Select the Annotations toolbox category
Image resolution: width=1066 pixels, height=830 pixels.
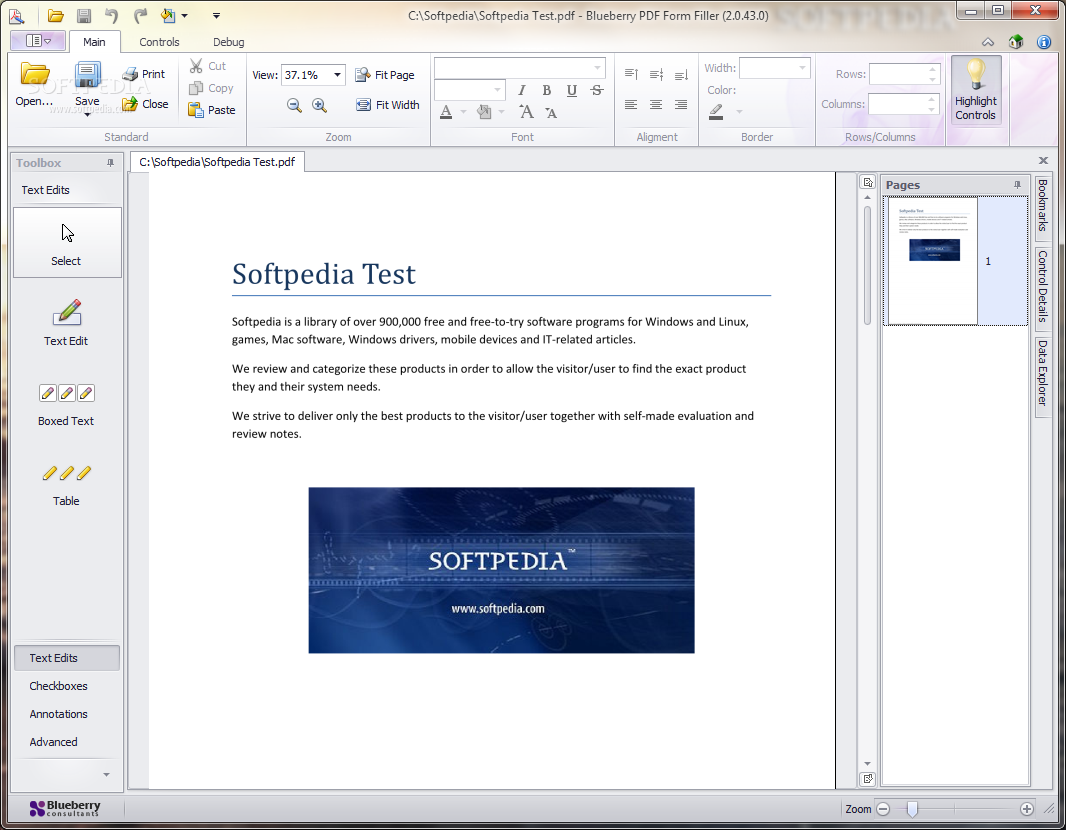[x=67, y=714]
